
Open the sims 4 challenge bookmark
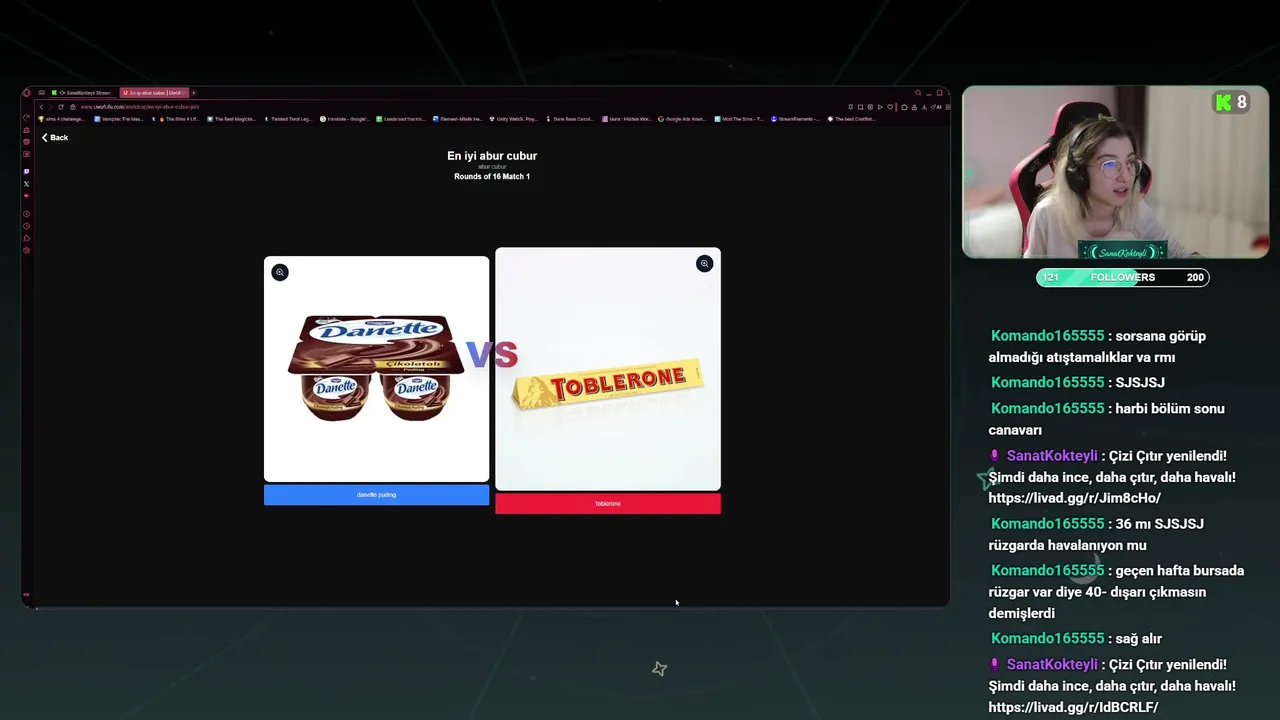pyautogui.click(x=62, y=119)
